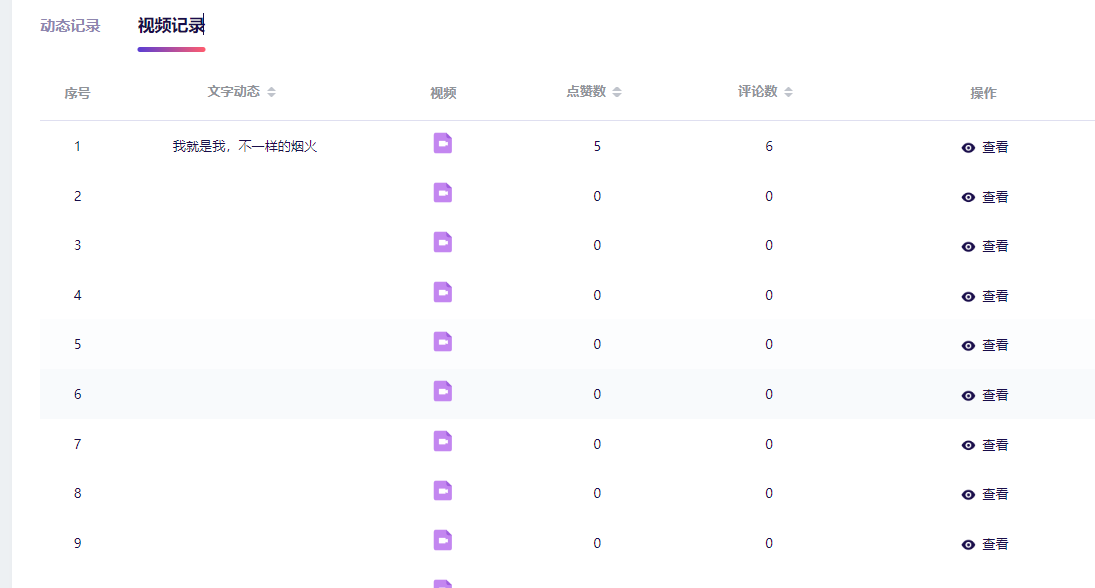Viewport: 1095px width, 588px height.
Task: Click the 查看 link in row 8
Action: point(995,494)
